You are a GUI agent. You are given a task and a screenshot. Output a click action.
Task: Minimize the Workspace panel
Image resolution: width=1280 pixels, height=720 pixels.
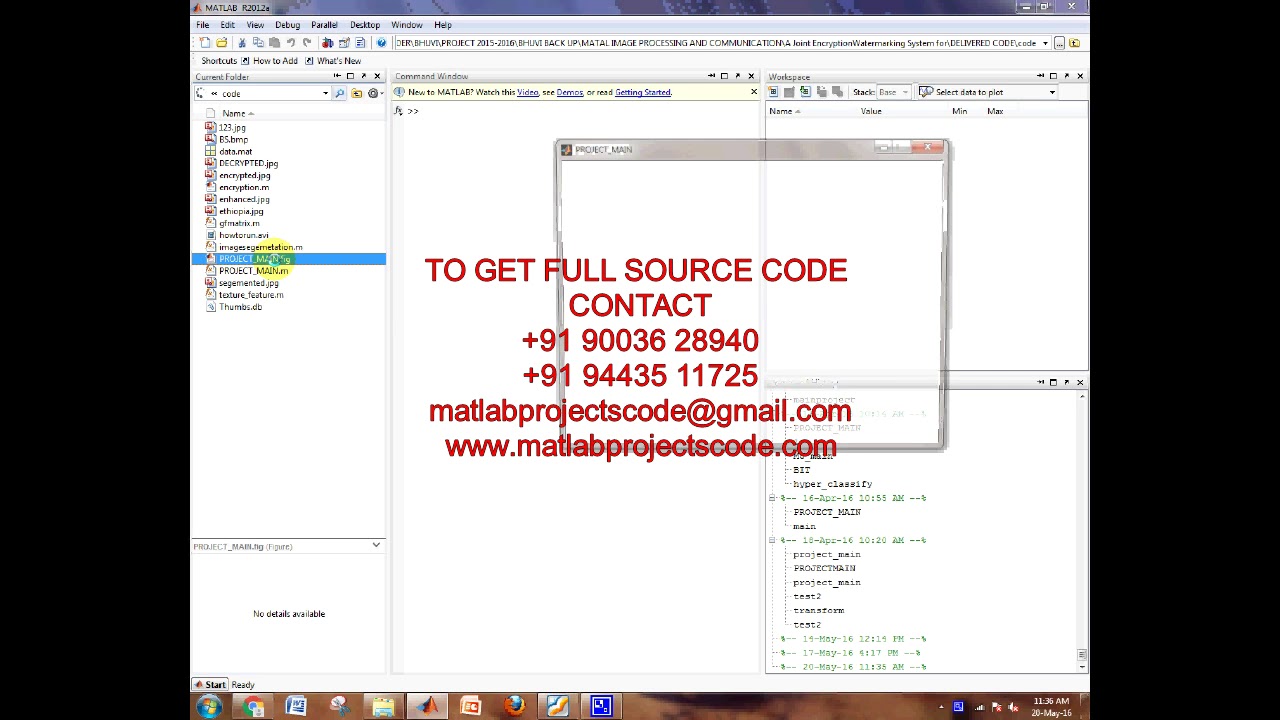pos(1040,76)
